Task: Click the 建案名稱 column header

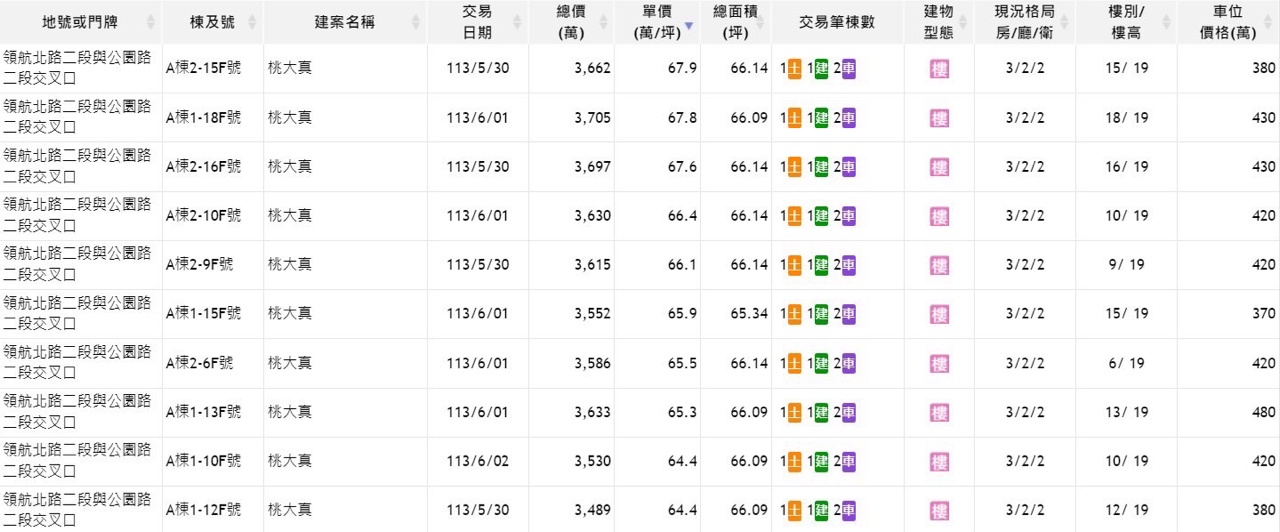Action: point(345,22)
